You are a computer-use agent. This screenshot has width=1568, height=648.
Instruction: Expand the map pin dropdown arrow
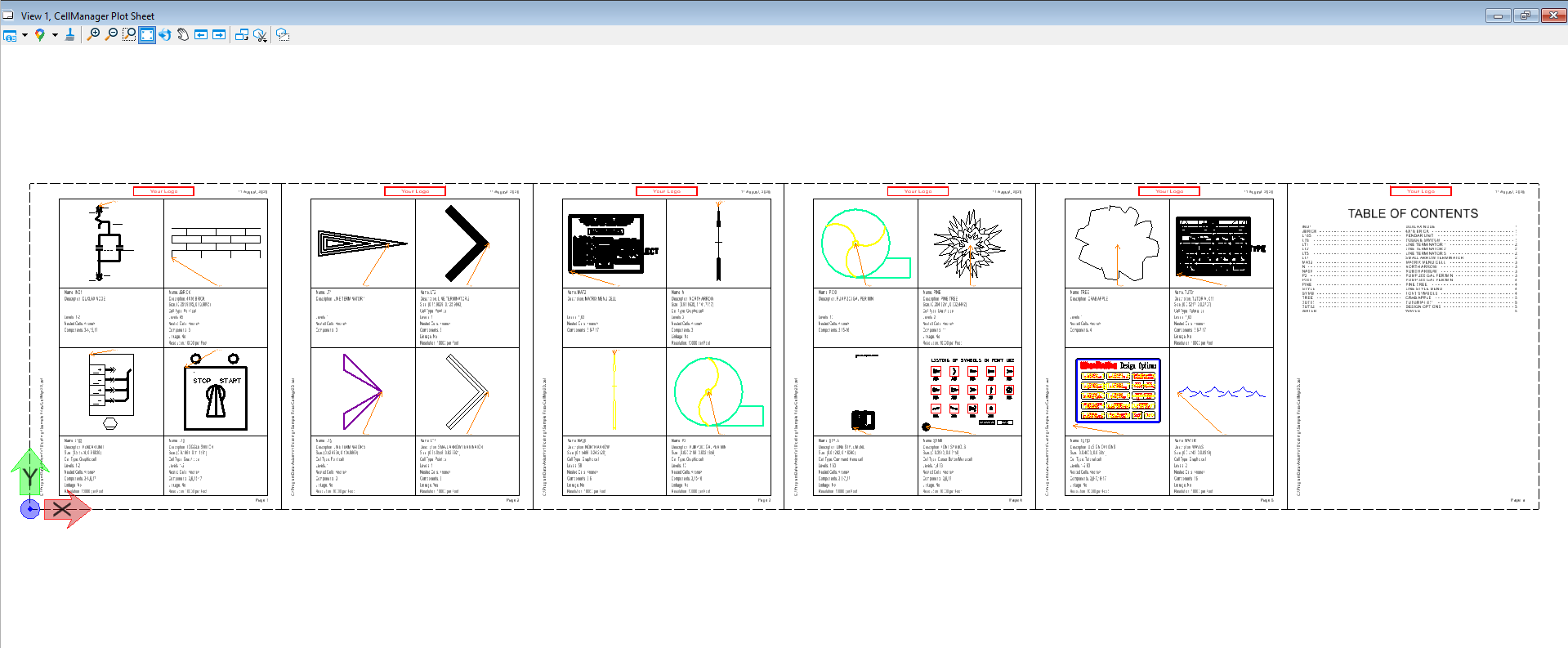coord(55,35)
